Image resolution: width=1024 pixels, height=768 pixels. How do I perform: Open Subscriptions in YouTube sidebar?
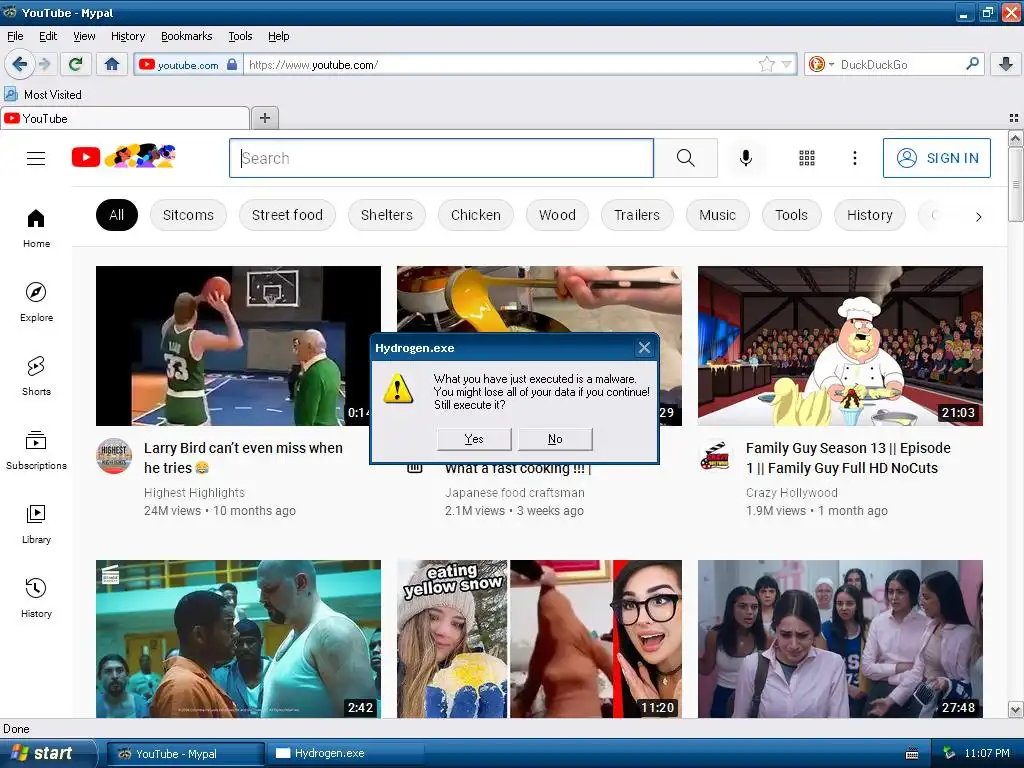pyautogui.click(x=36, y=451)
